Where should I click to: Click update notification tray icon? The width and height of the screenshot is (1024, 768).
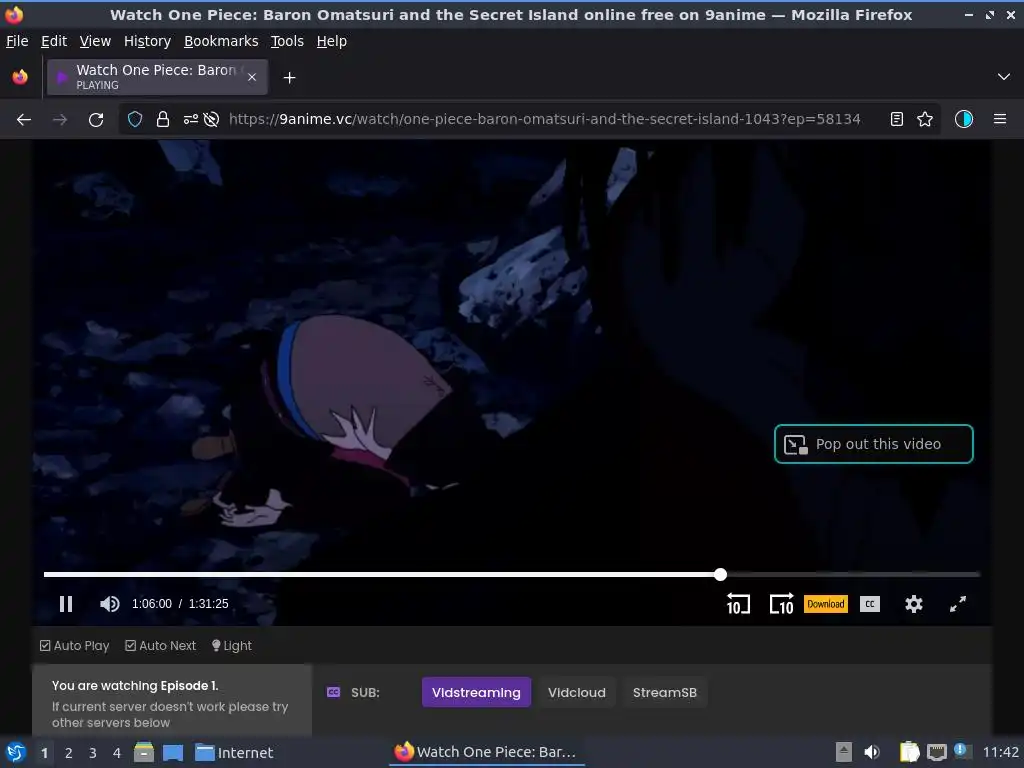point(962,751)
